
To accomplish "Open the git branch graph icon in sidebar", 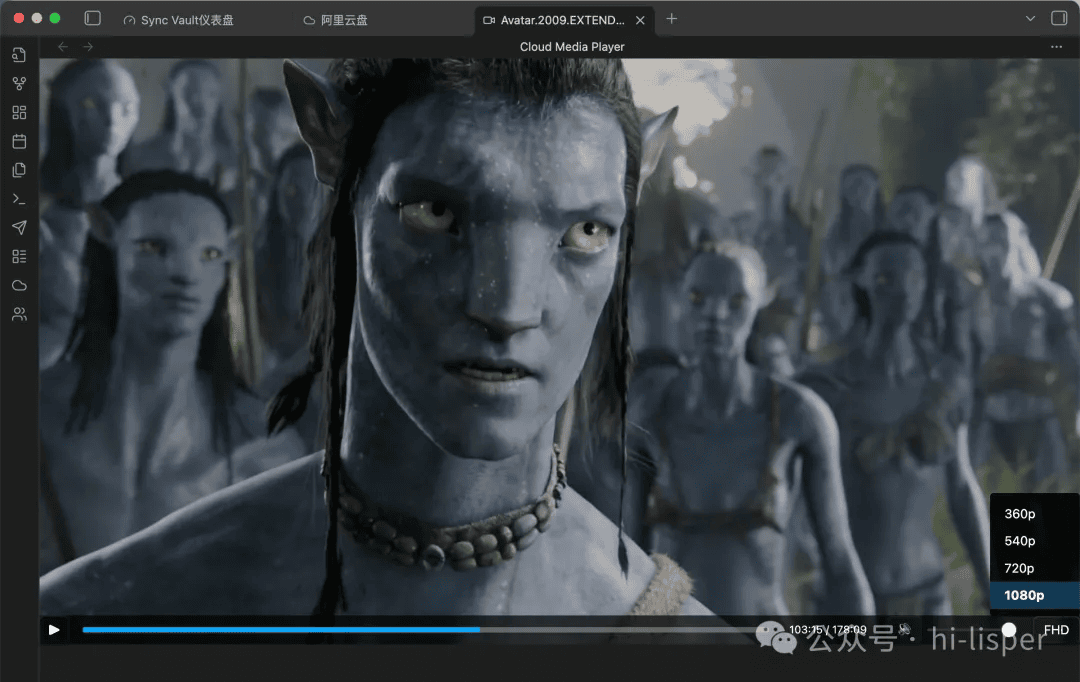I will (x=19, y=83).
